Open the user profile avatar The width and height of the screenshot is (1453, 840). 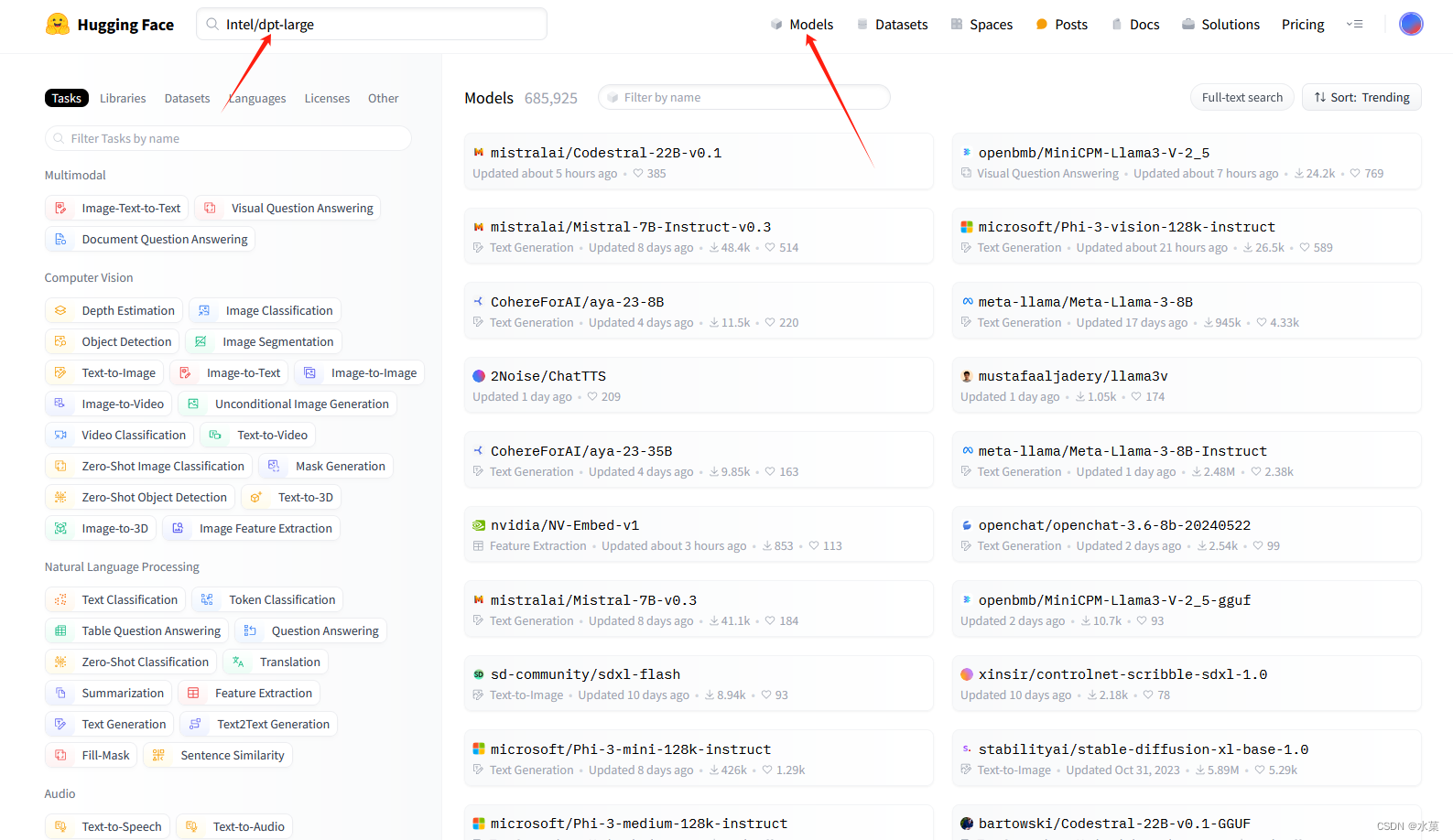[1411, 24]
